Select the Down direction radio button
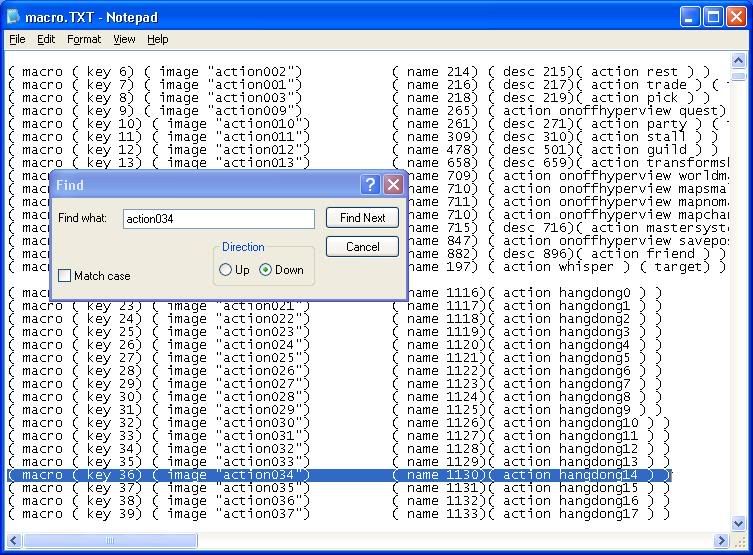Viewport: 753px width, 555px height. [x=266, y=270]
